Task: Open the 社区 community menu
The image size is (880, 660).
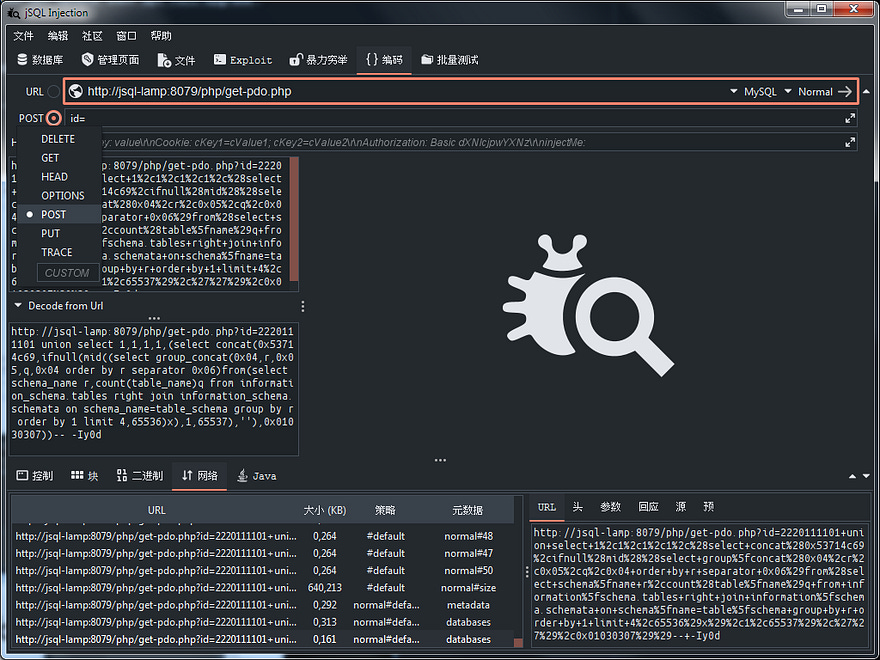Action: (x=92, y=36)
